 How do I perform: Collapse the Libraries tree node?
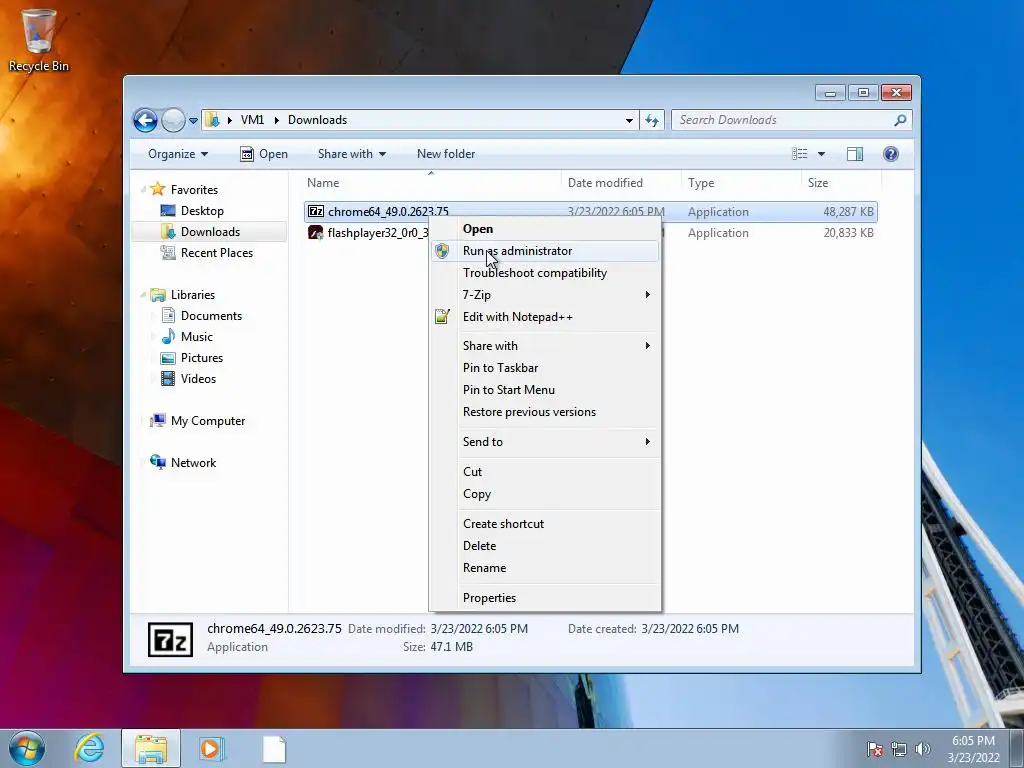point(143,295)
